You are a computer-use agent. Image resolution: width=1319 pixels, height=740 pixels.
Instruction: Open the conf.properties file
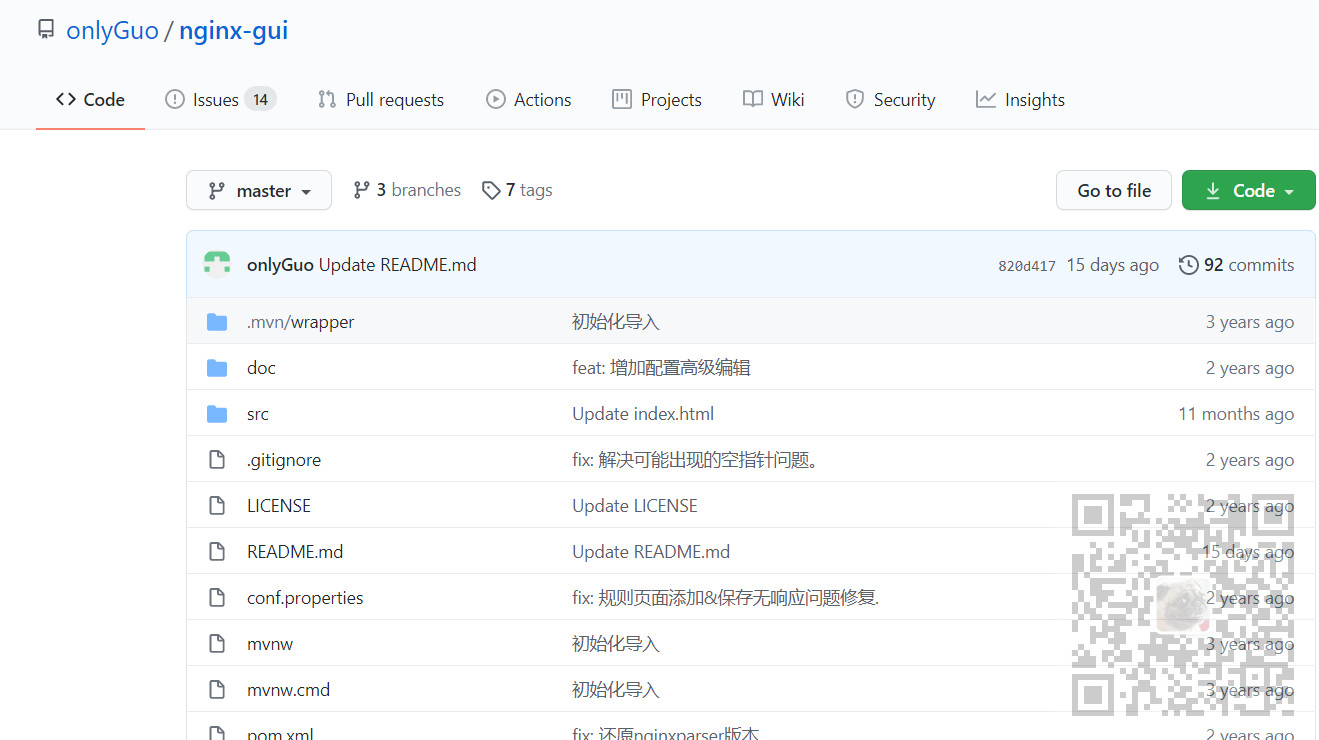point(305,598)
